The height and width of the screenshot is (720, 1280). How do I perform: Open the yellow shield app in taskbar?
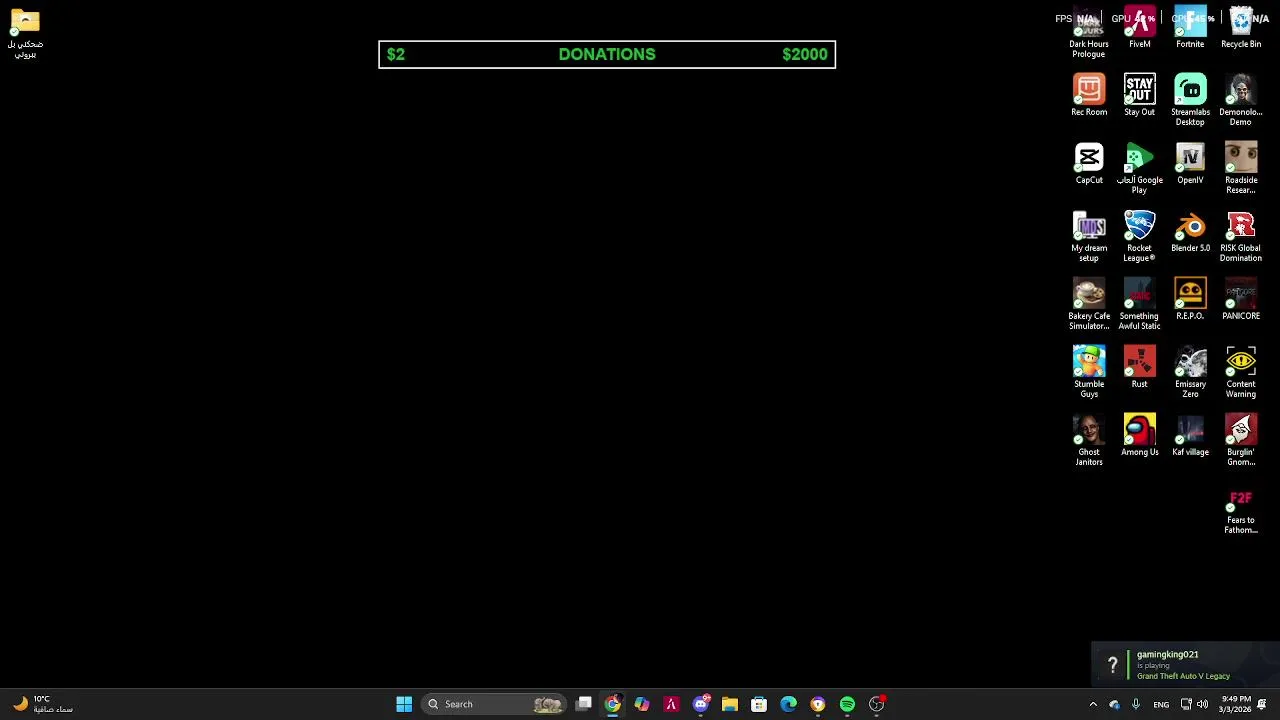point(818,704)
